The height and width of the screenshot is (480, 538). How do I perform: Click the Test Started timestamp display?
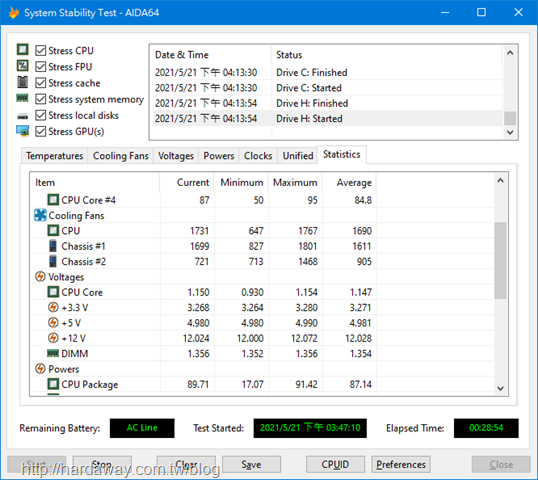310,428
